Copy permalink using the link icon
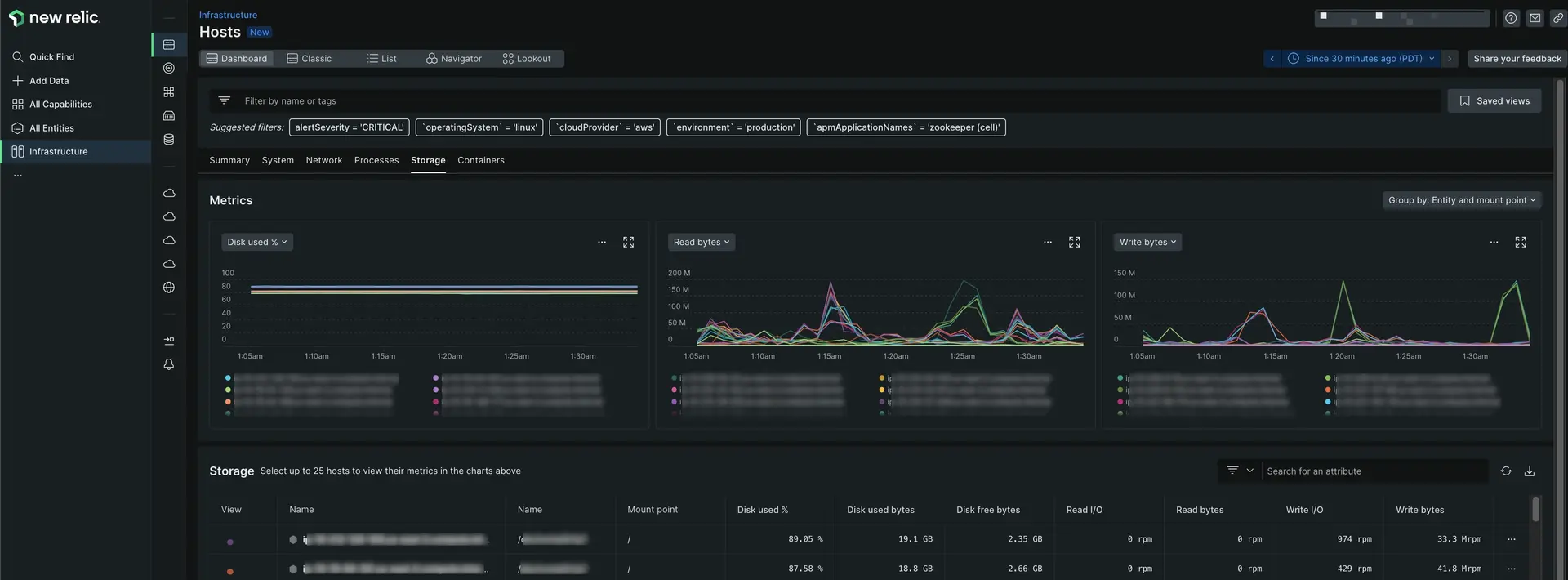Screen dimensions: 1568x580 tap(1557, 18)
